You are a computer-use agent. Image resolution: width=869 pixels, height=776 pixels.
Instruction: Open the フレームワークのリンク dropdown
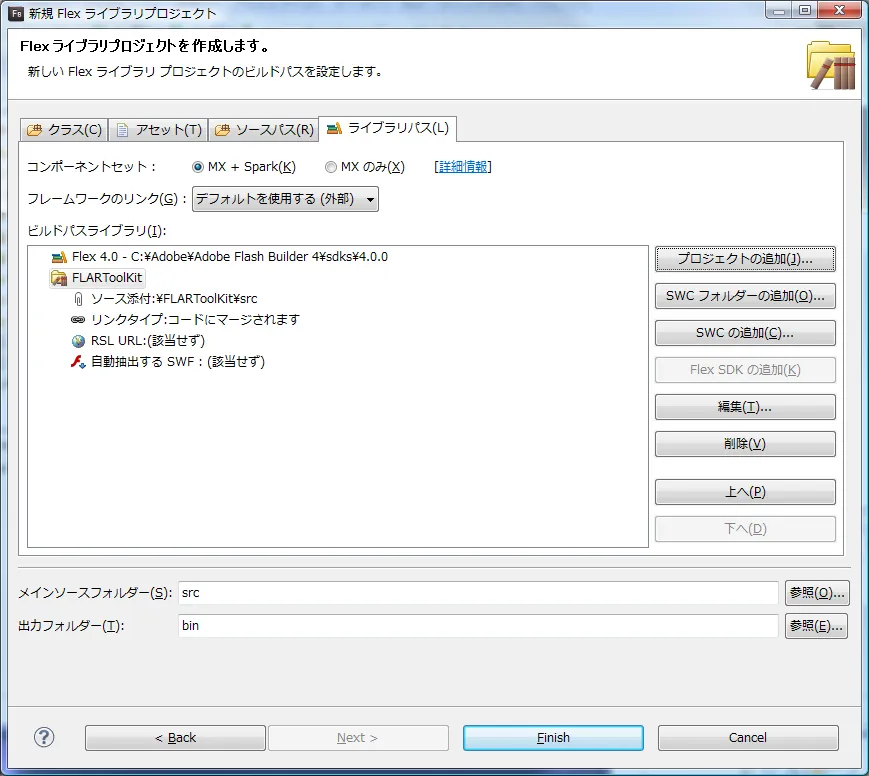coord(285,199)
